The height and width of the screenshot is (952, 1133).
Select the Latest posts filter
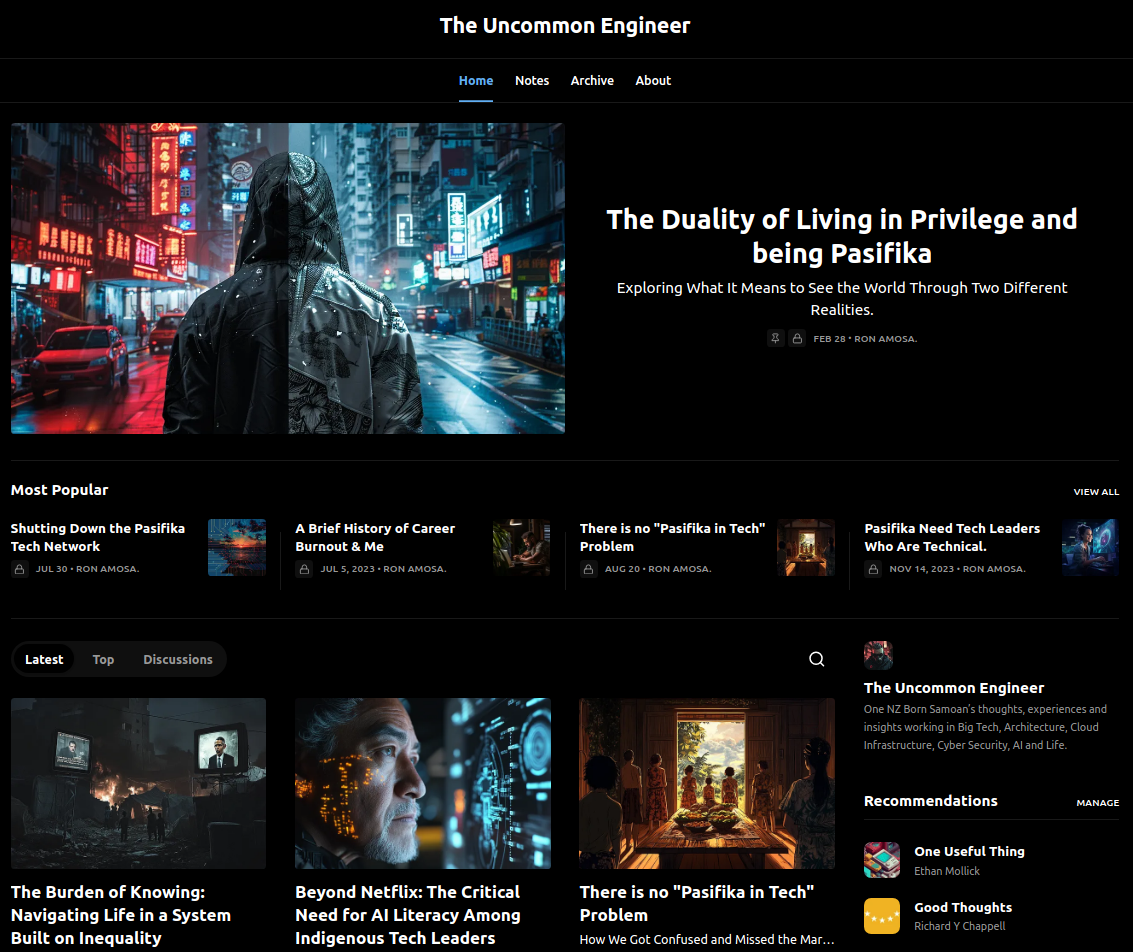[44, 659]
